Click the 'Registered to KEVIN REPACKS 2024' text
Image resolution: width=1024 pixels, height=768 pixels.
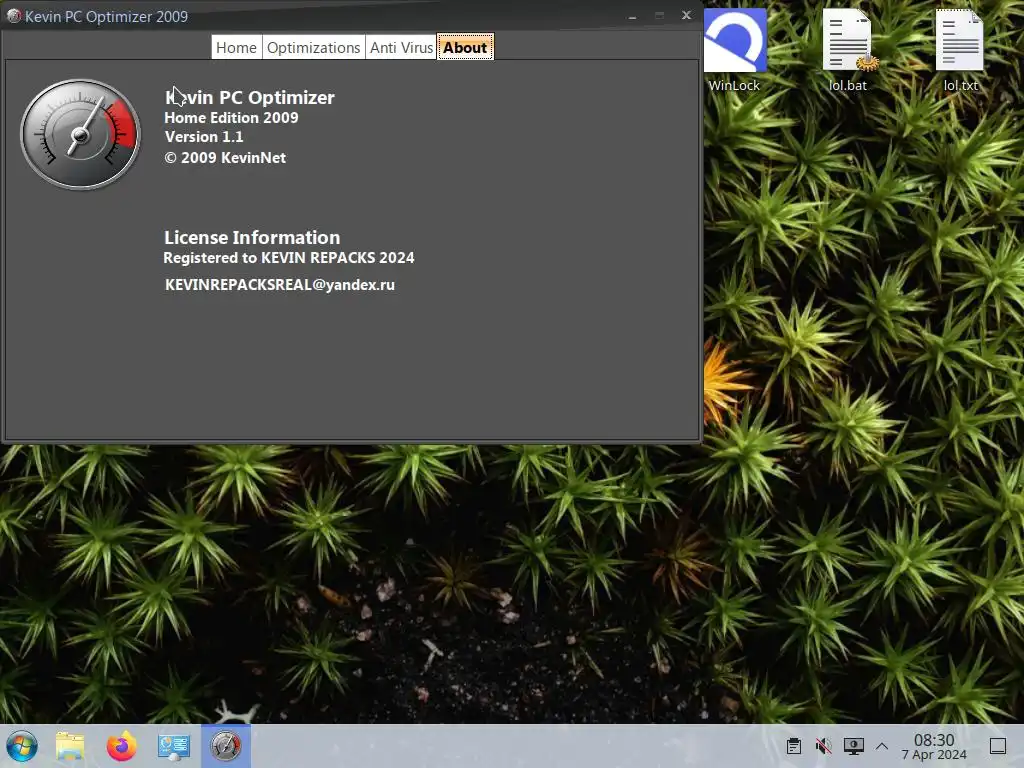289,257
